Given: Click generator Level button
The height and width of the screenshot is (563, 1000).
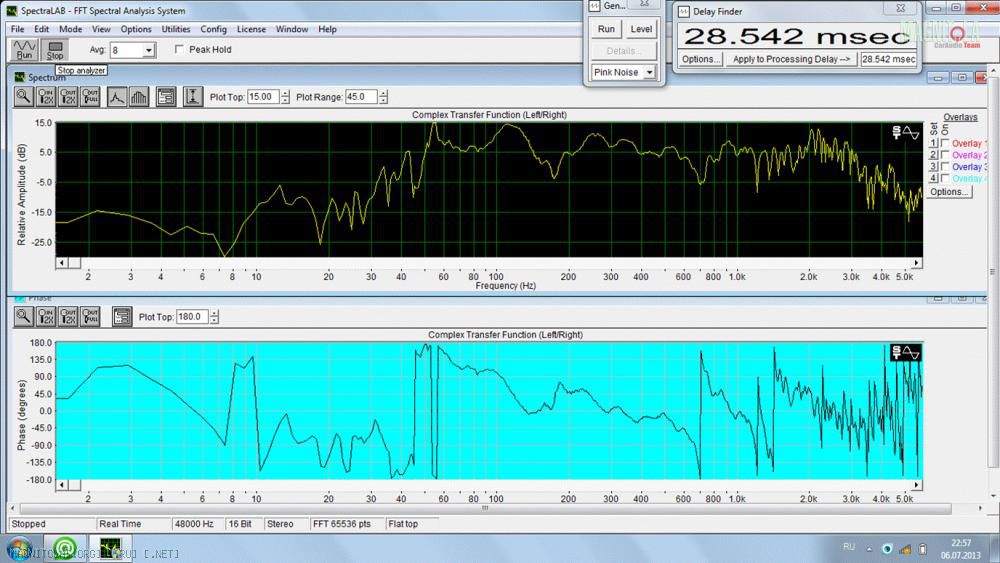Looking at the screenshot, I should 641,29.
